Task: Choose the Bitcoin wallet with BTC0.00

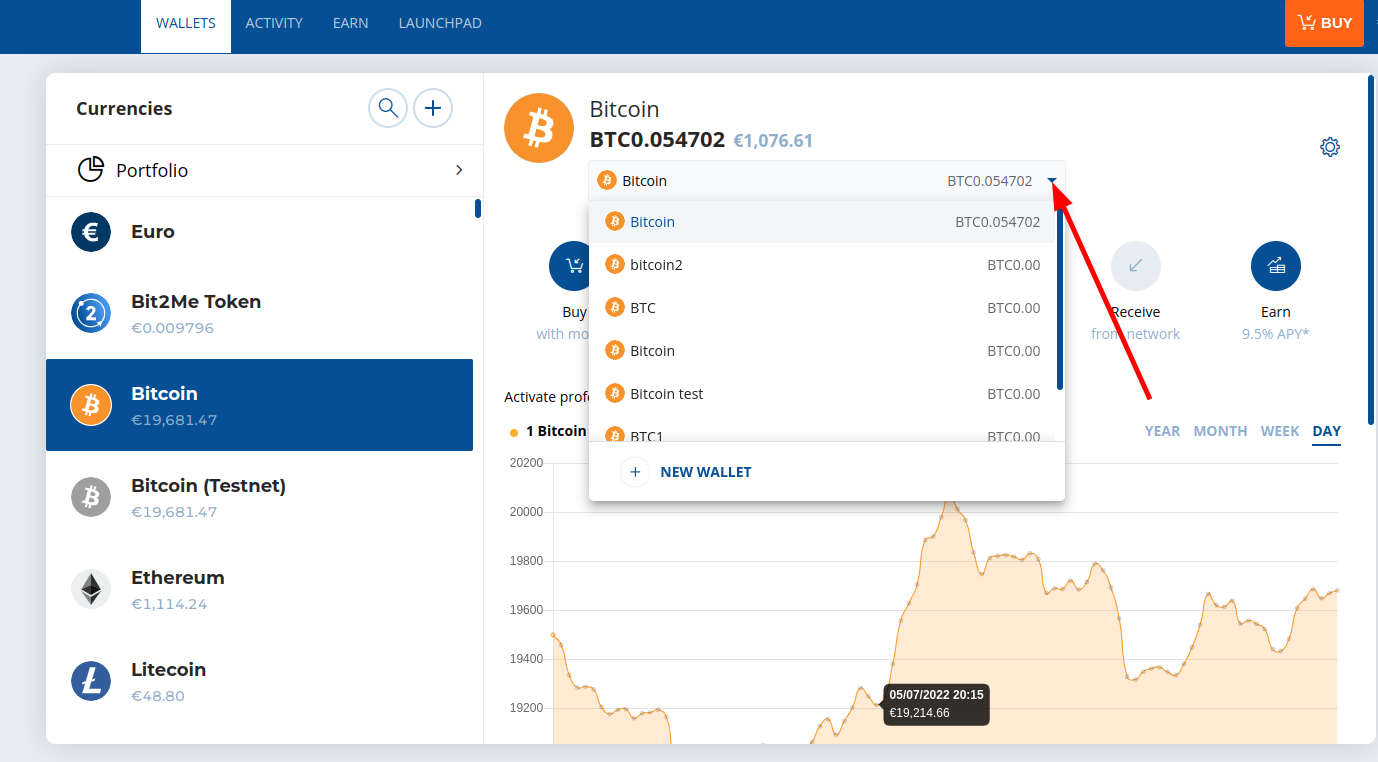Action: (823, 351)
